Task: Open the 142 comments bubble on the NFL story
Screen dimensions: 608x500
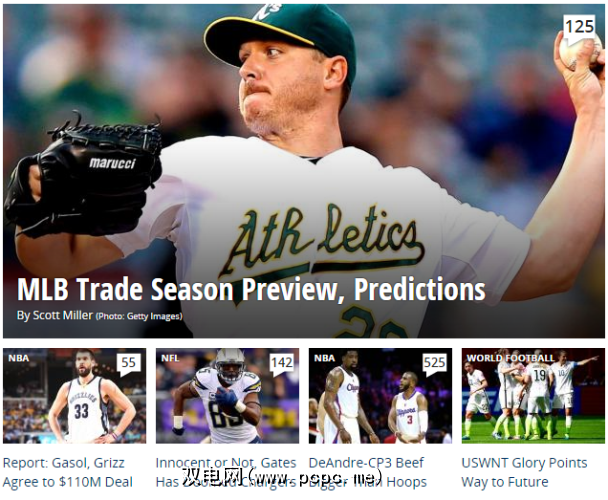Action: (282, 364)
